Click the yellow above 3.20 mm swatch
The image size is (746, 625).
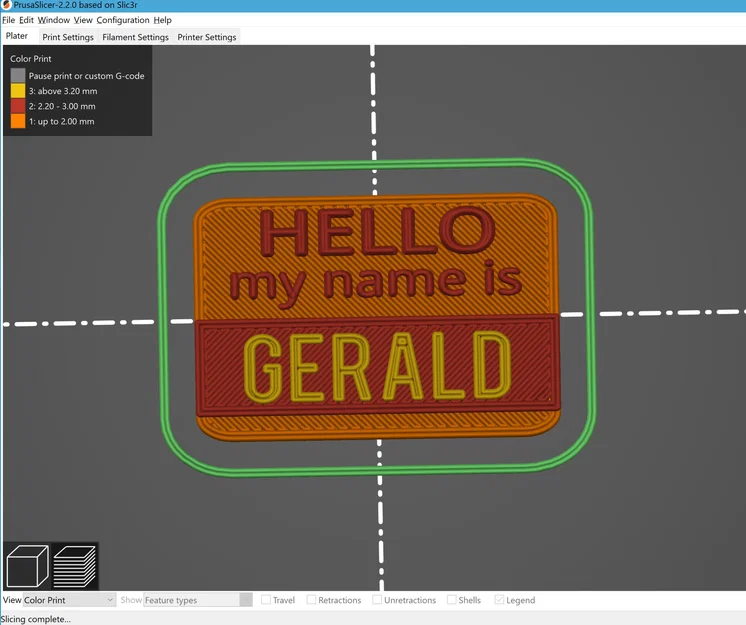(x=18, y=90)
